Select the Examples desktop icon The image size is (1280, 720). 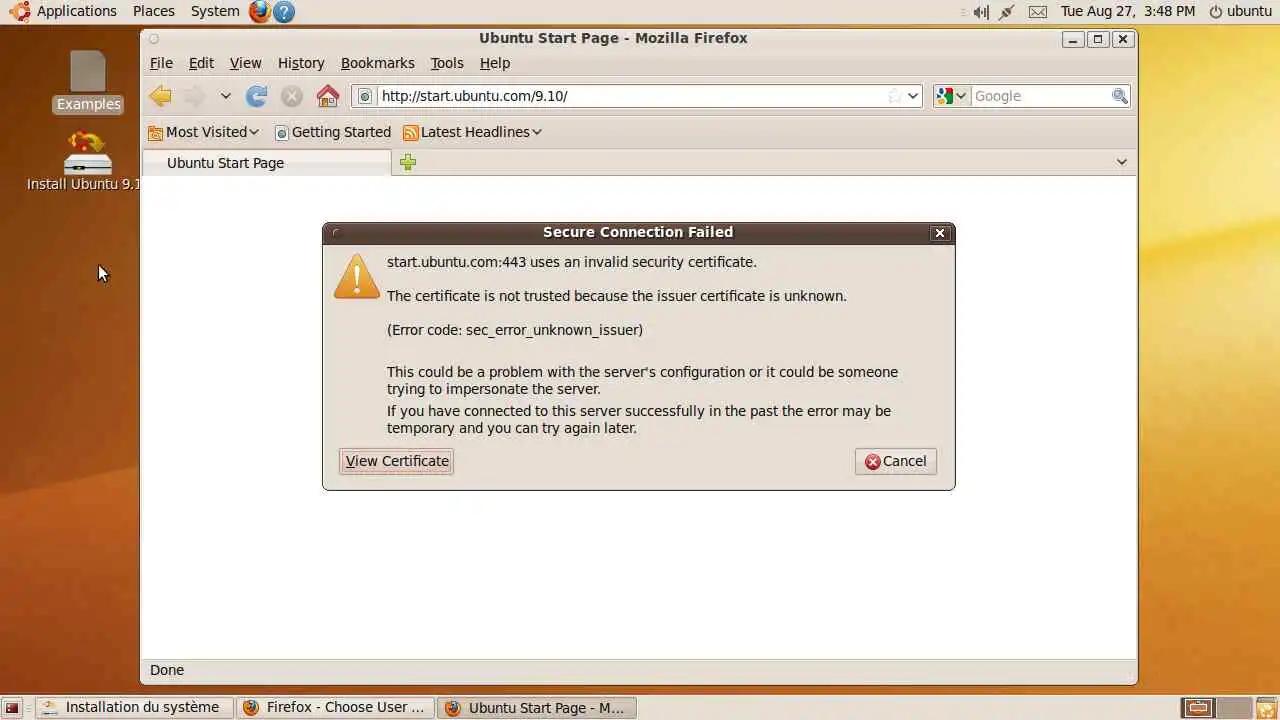88,81
